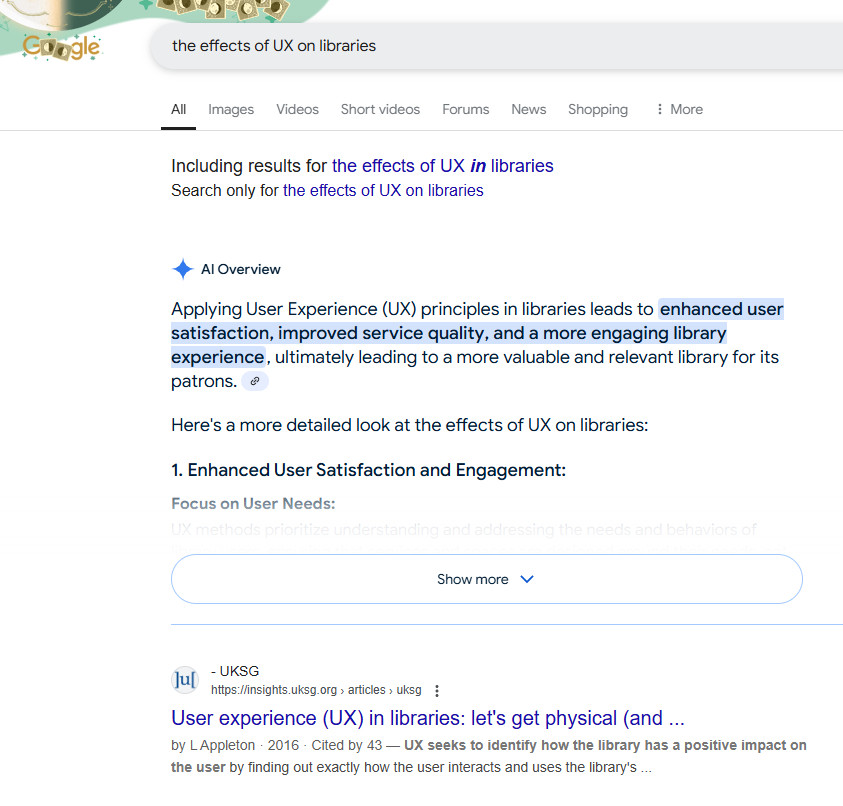Click the AI Overview sparkle icon
Screen dimensions: 843x806
183,269
